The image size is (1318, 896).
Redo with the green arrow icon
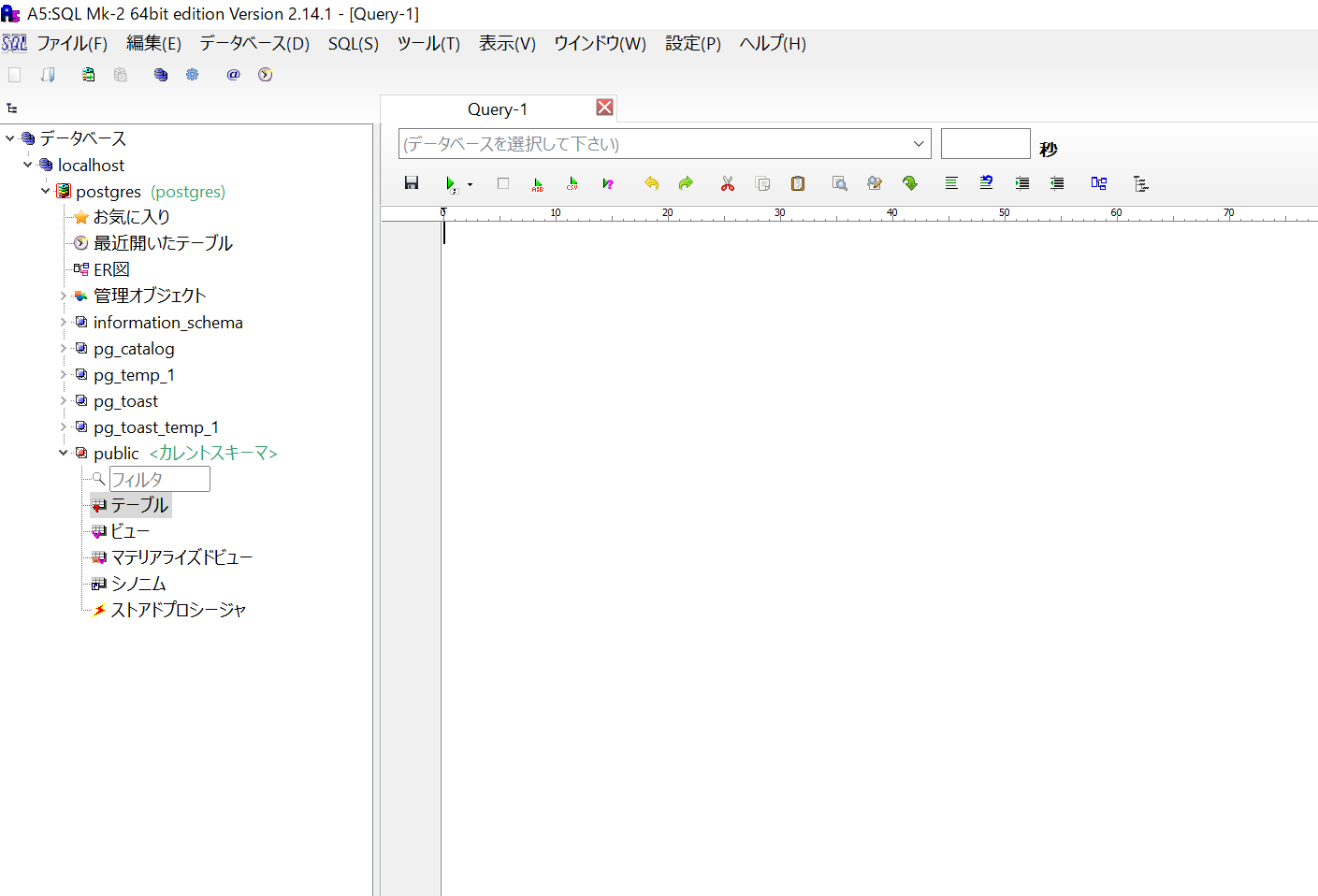pyautogui.click(x=686, y=183)
